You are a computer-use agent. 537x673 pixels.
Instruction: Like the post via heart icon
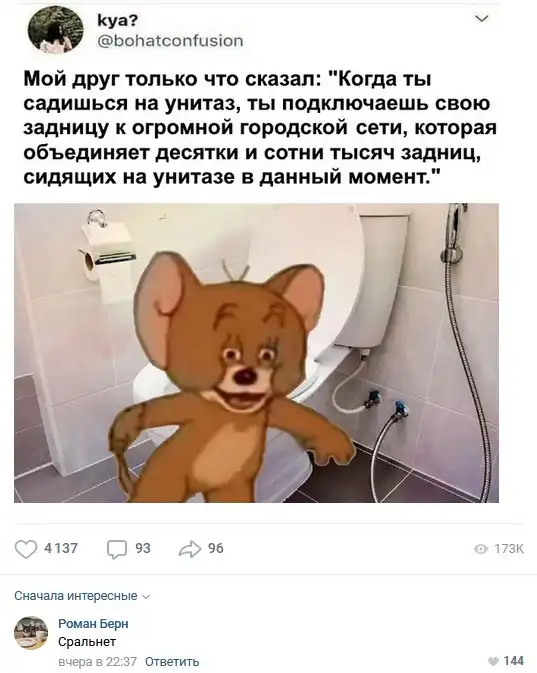[26, 549]
